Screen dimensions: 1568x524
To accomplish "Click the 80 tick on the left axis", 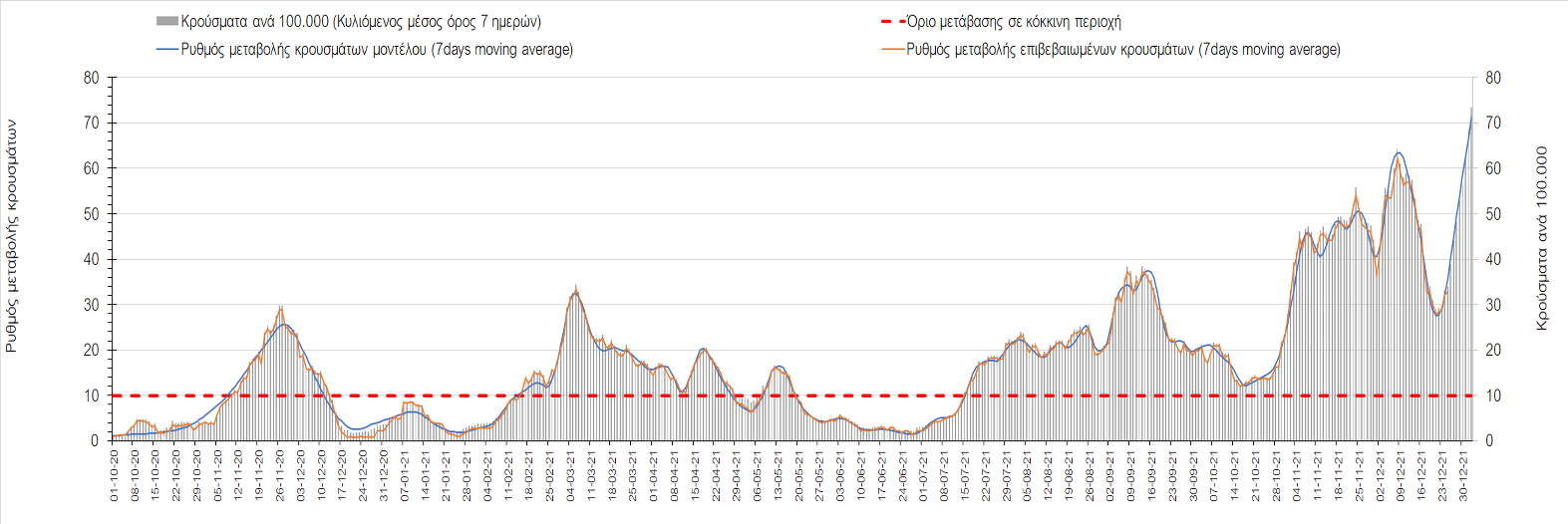I will tap(91, 78).
